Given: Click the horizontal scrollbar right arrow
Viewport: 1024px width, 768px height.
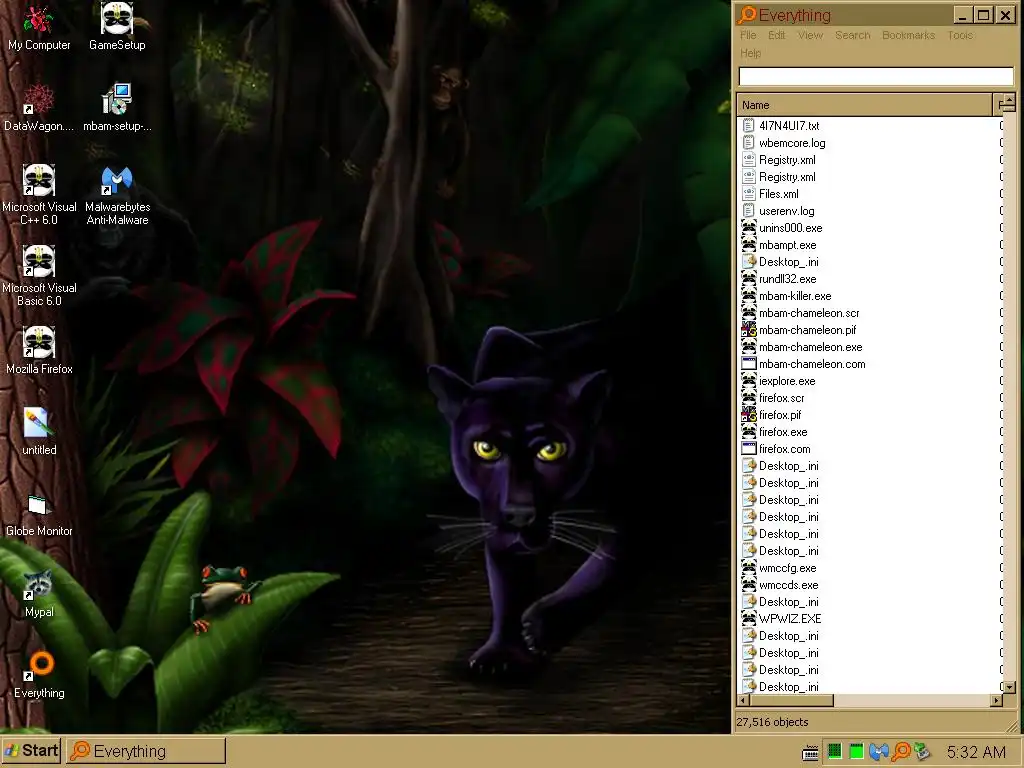Looking at the screenshot, I should [x=997, y=700].
